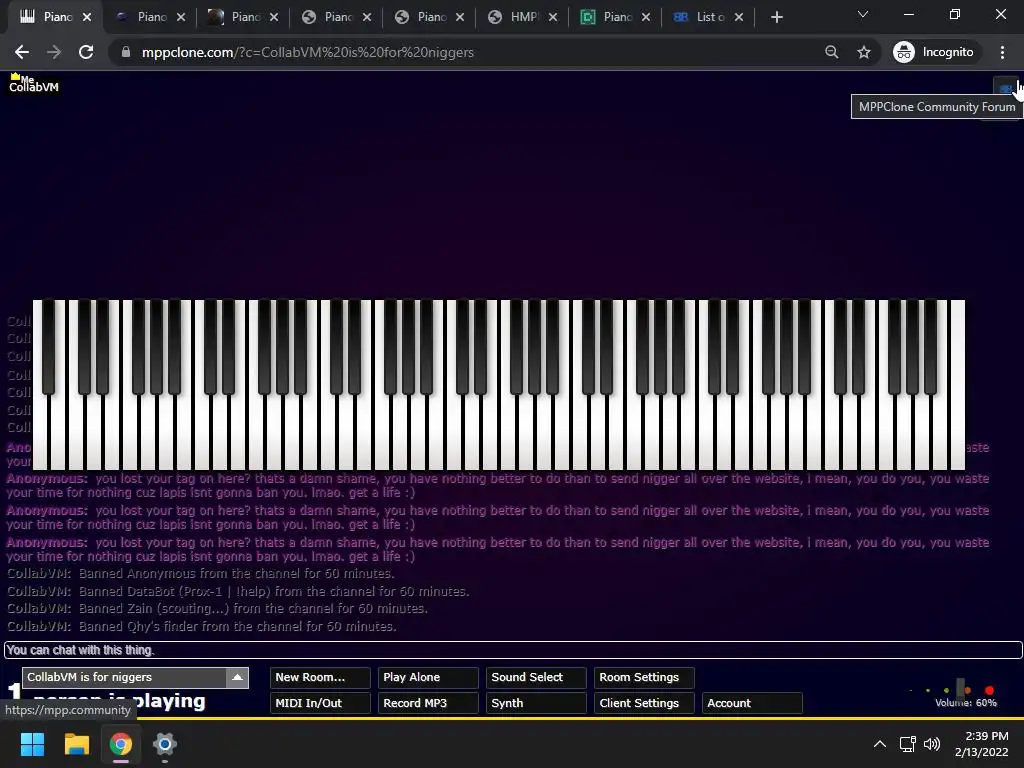The image size is (1024, 768).
Task: Open the zoom magnifier in the address bar
Action: coord(831,52)
